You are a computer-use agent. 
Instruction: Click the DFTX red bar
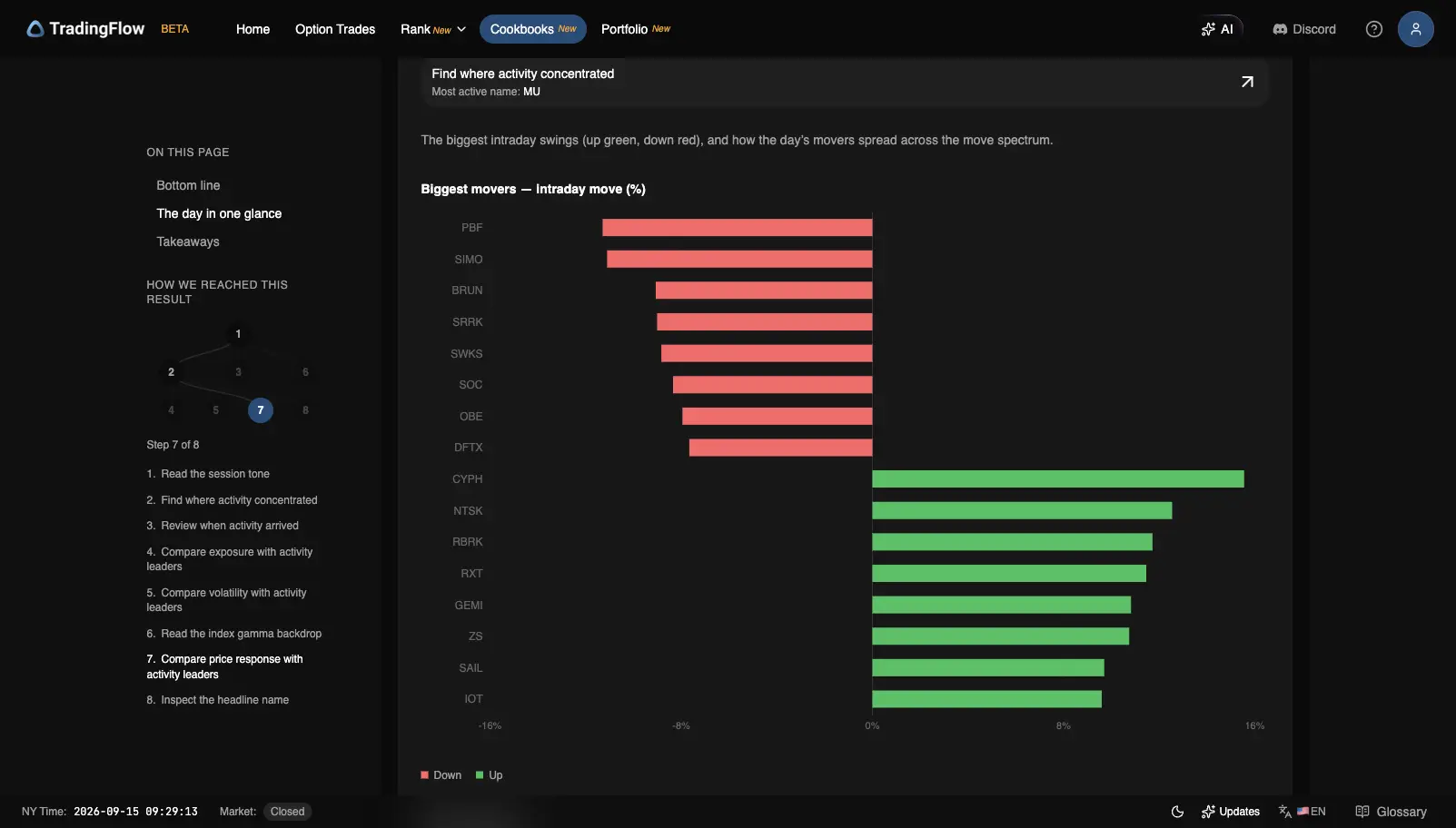click(781, 448)
